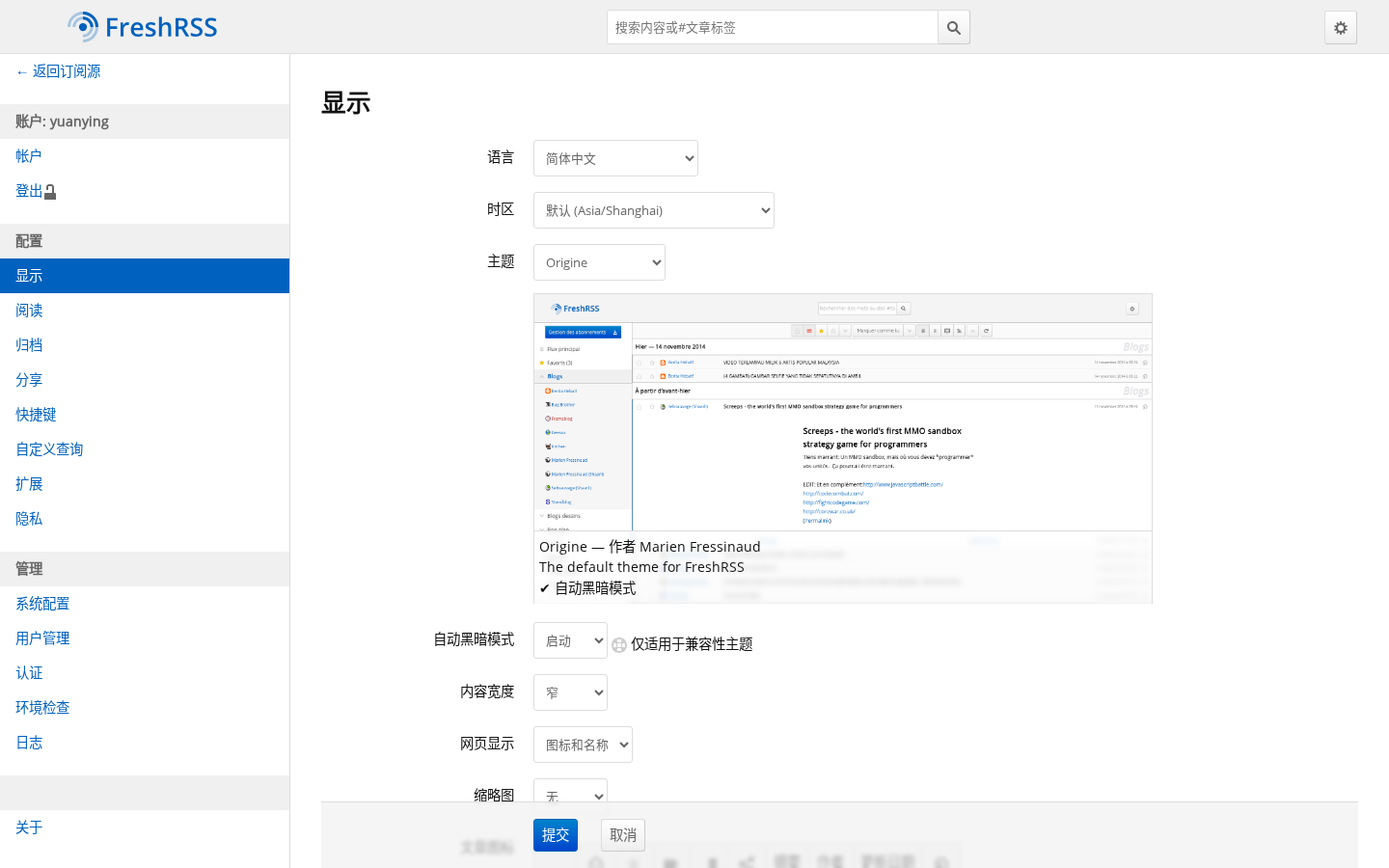1389x868 pixels.
Task: Go to 阅读 settings page
Action: pos(145,311)
